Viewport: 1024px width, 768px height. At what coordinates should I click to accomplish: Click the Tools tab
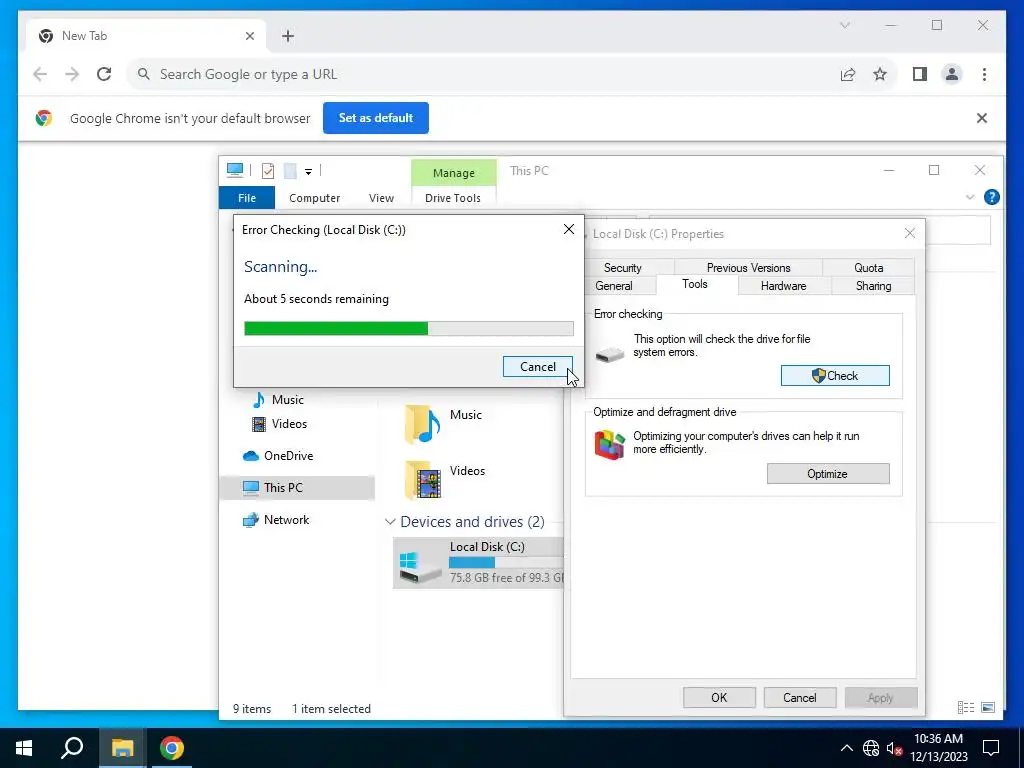pyautogui.click(x=695, y=284)
